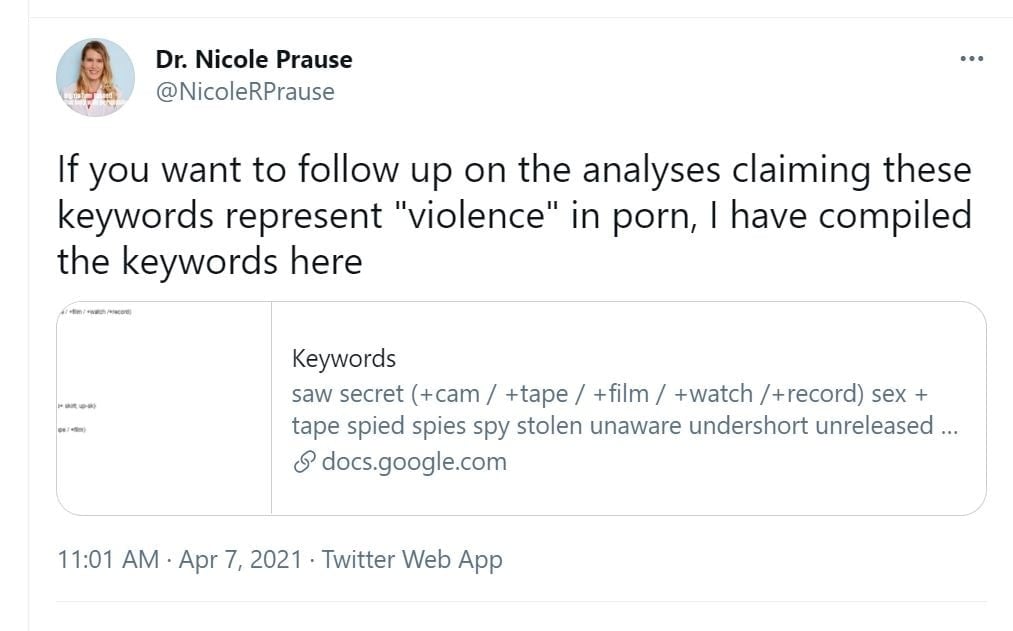The image size is (1013, 631).
Task: Click the docs.google.com domain text
Action: click(x=414, y=462)
